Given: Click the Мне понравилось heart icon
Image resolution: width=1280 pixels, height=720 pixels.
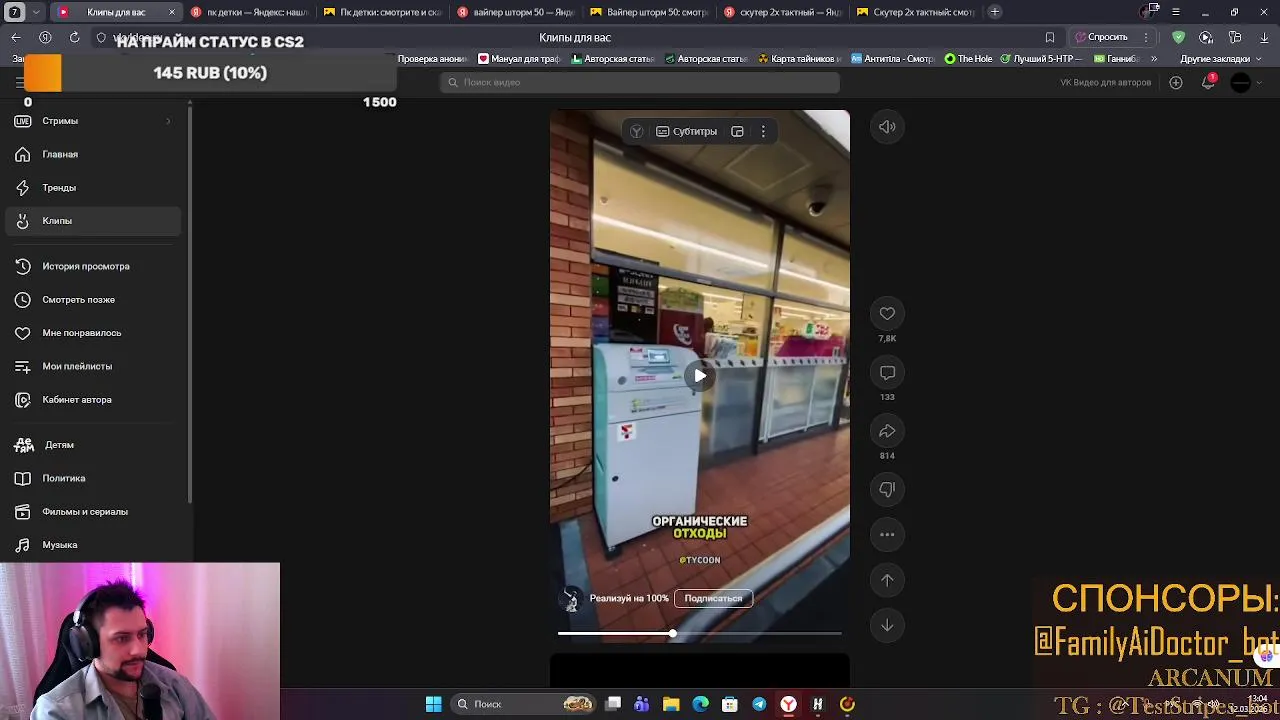Looking at the screenshot, I should tap(23, 333).
